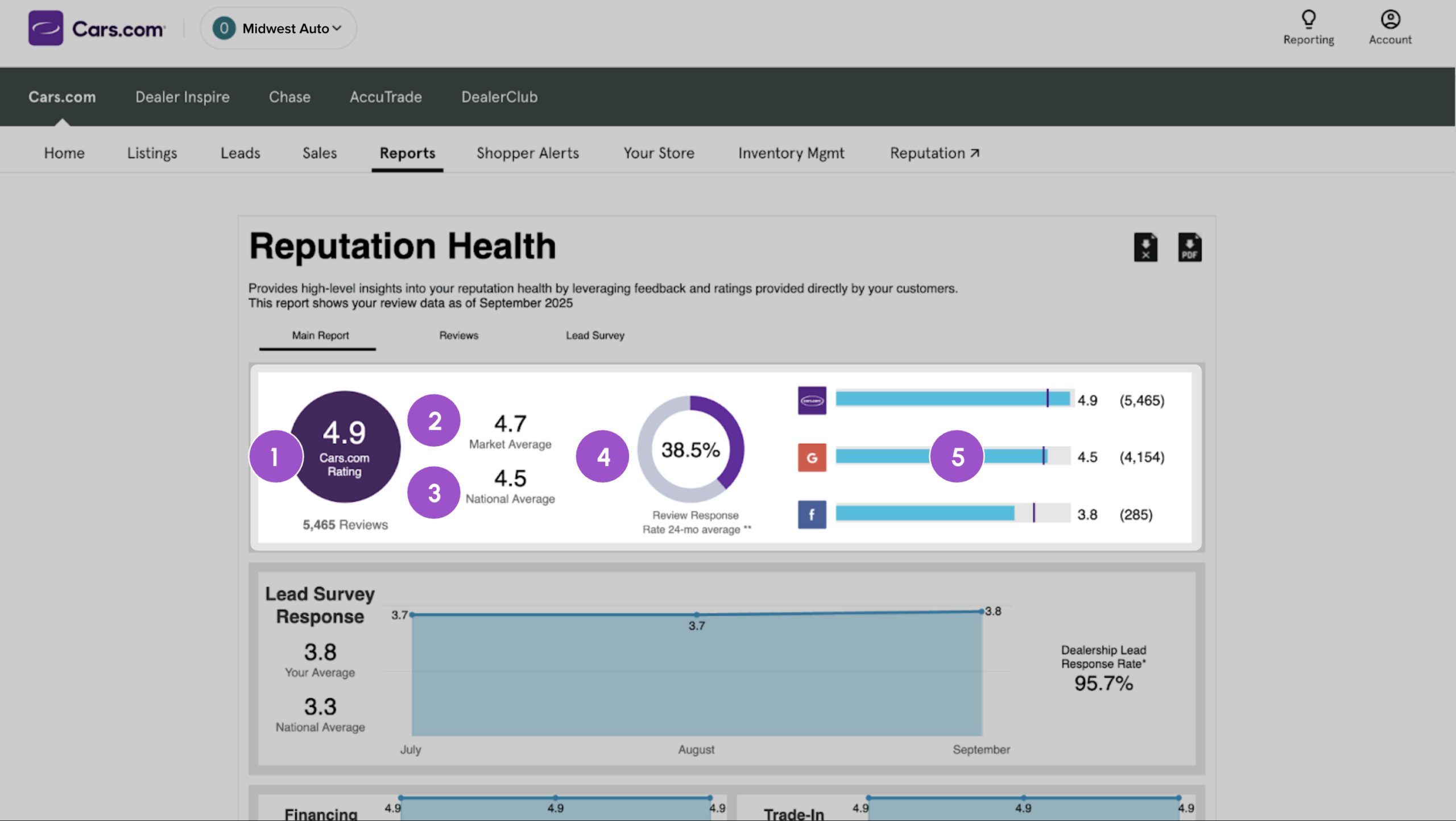Screen dimensions: 1456x821
Task: Open the Your Store menu item
Action: 659,153
